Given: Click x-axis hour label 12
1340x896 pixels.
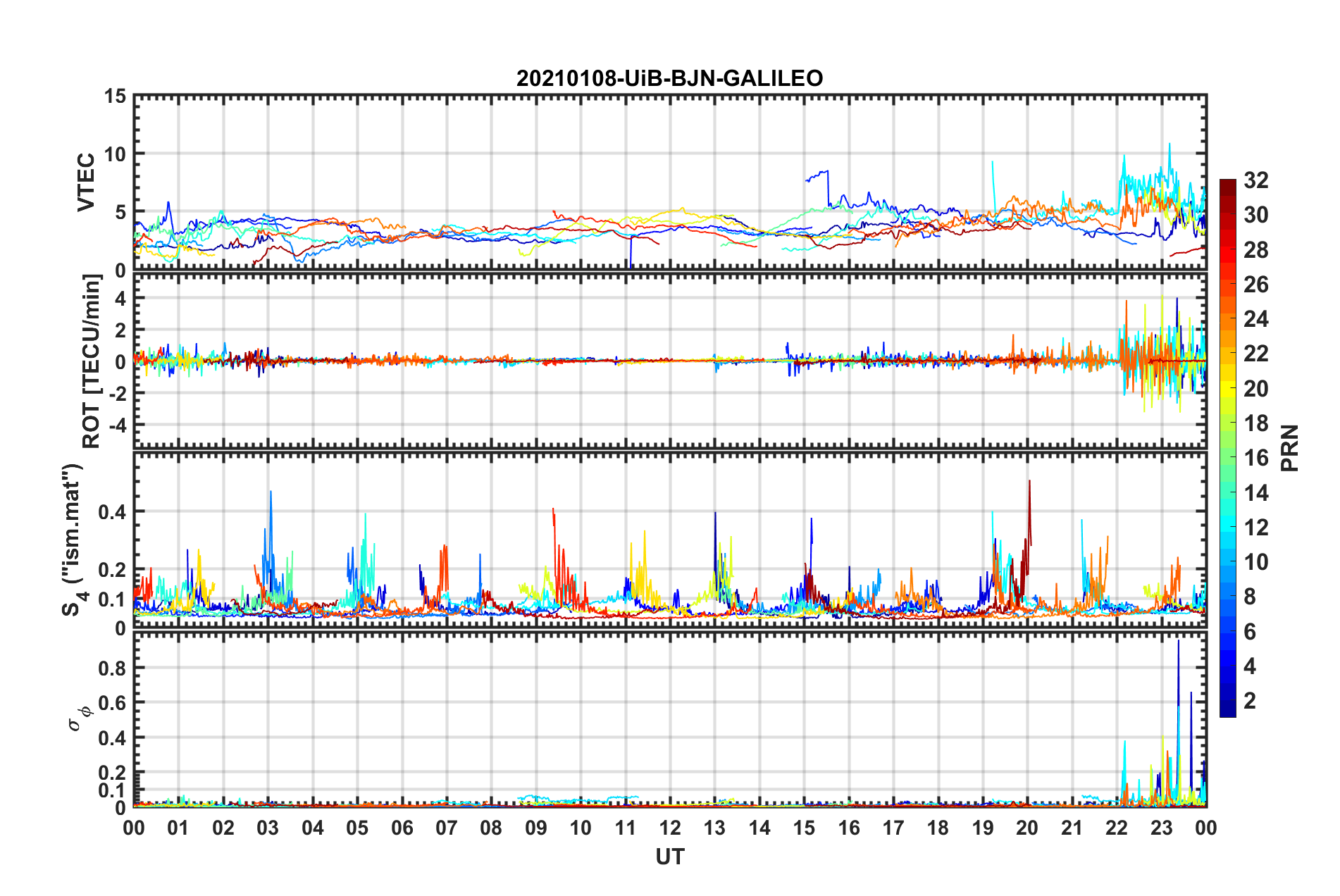Looking at the screenshot, I should (x=670, y=828).
